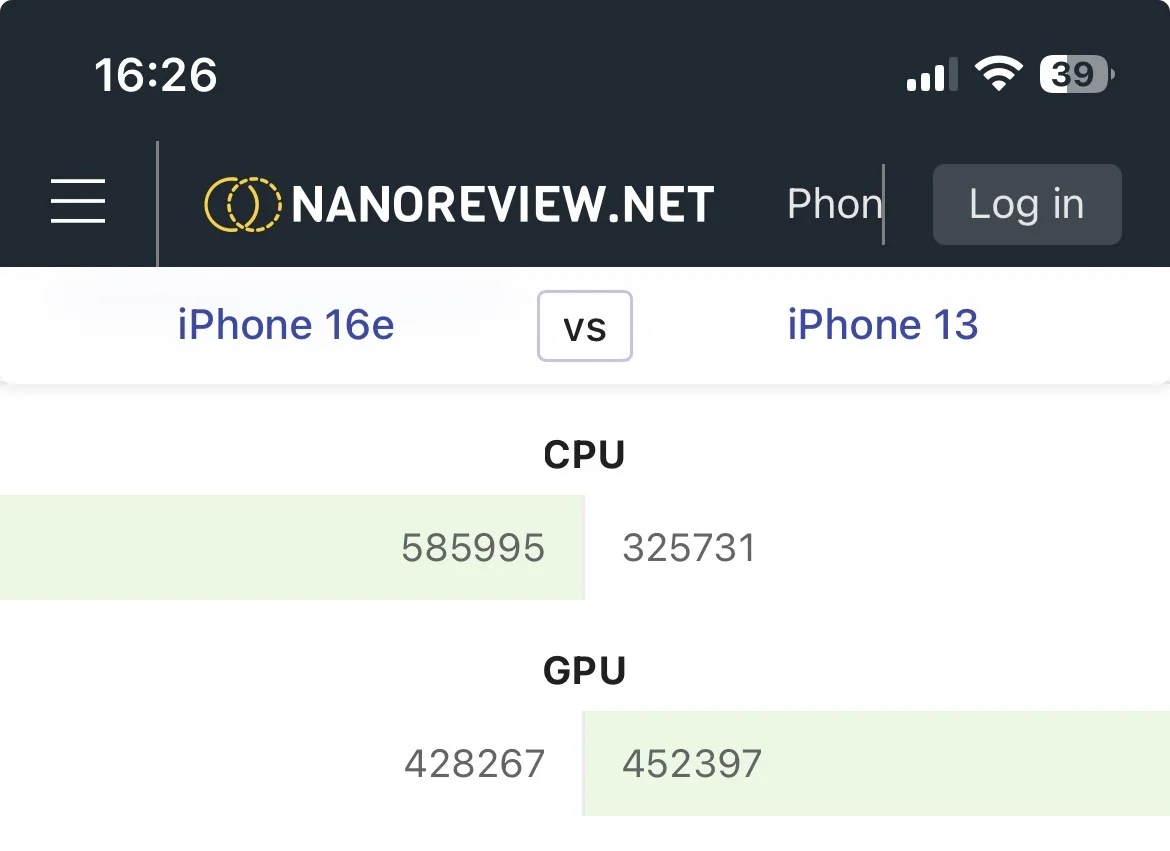Click the 325731 CPU score

689,548
